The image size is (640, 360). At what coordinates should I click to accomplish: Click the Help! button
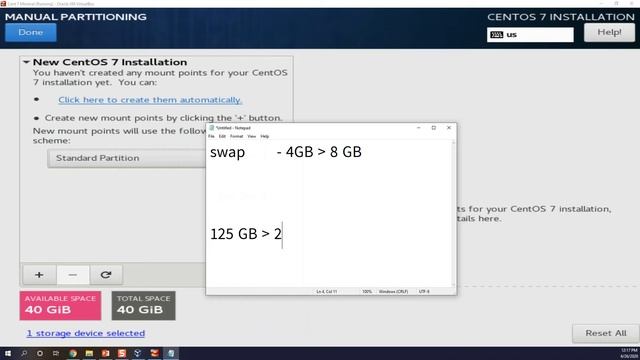(x=609, y=32)
